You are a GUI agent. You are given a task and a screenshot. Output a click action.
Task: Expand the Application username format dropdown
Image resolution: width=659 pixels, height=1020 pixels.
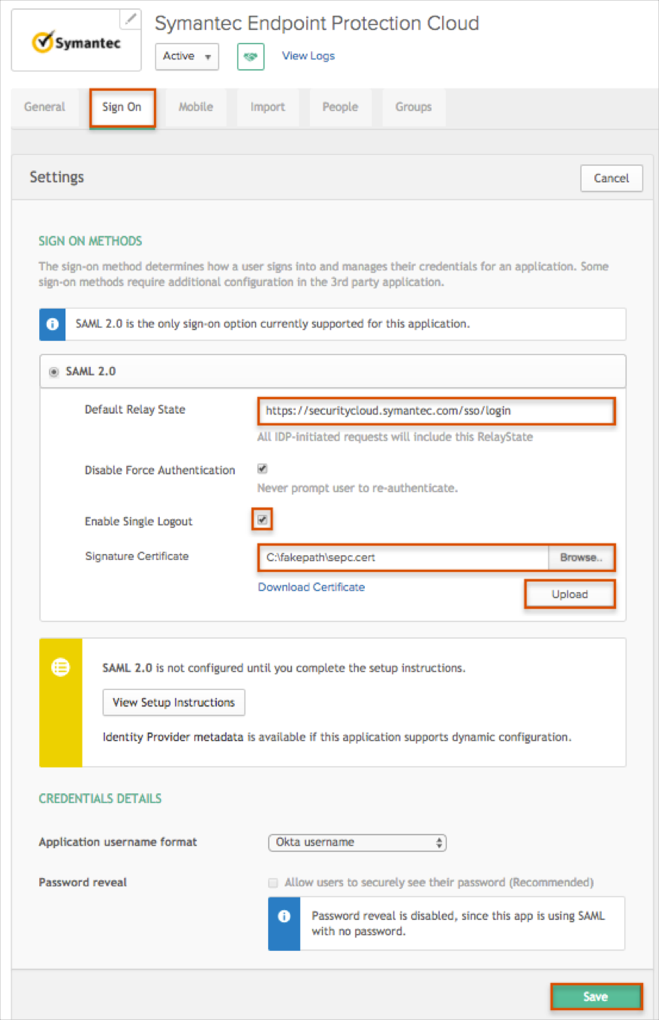click(x=357, y=842)
